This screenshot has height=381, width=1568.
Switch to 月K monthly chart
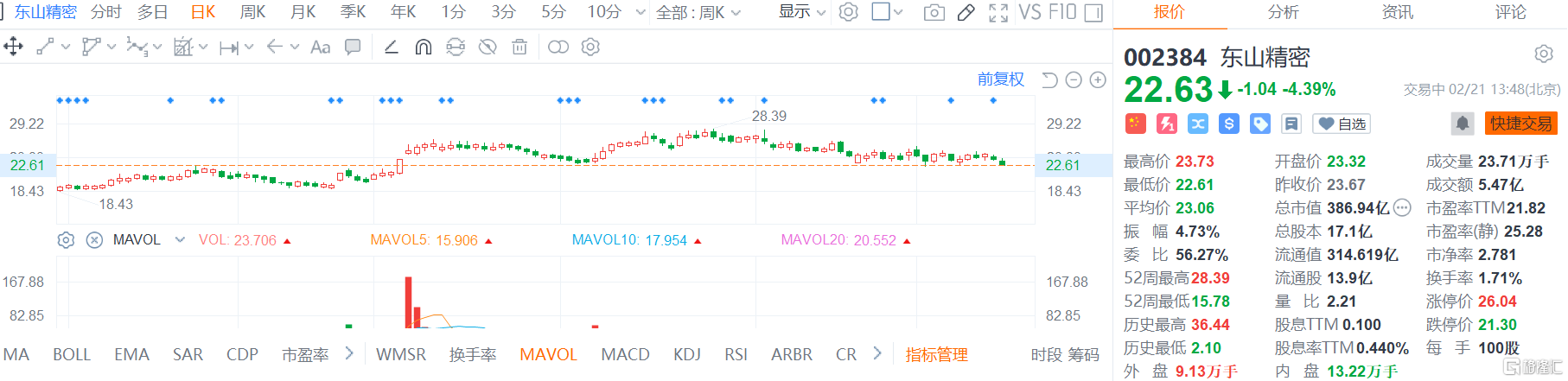(x=303, y=12)
